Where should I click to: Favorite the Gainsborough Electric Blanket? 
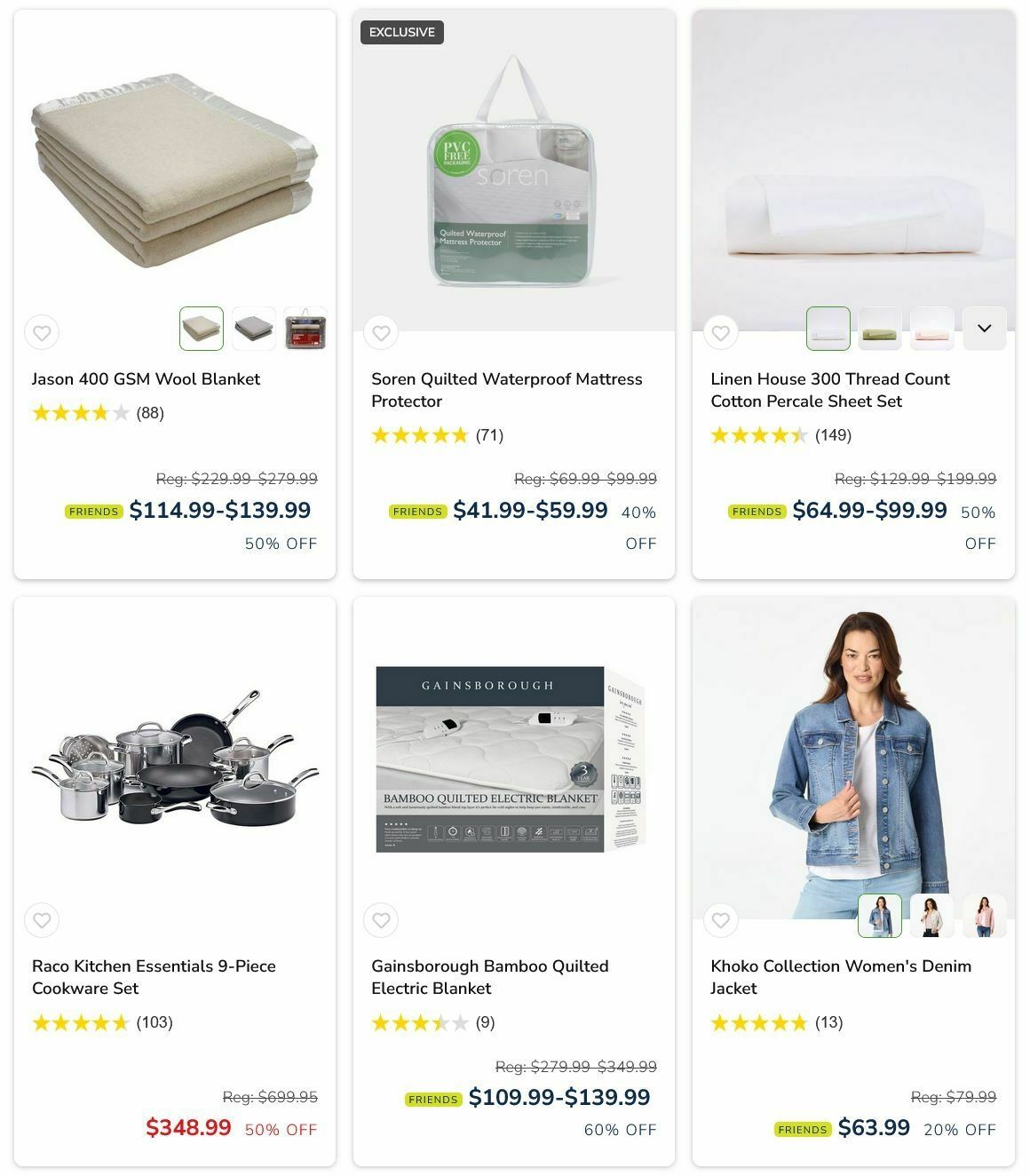381,920
